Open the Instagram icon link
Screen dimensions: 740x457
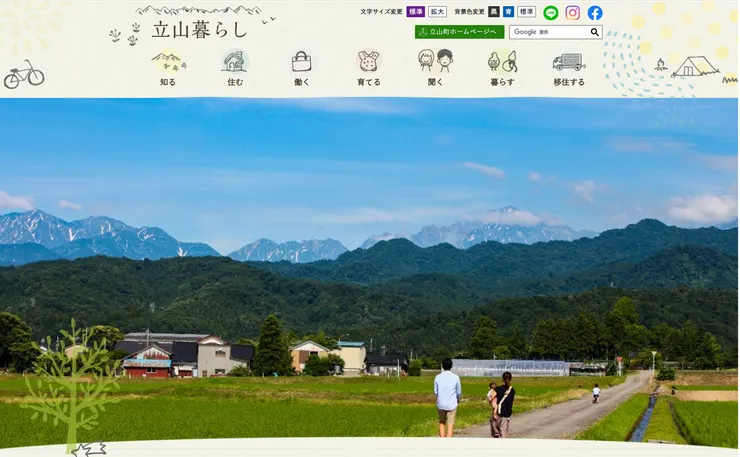coord(572,13)
